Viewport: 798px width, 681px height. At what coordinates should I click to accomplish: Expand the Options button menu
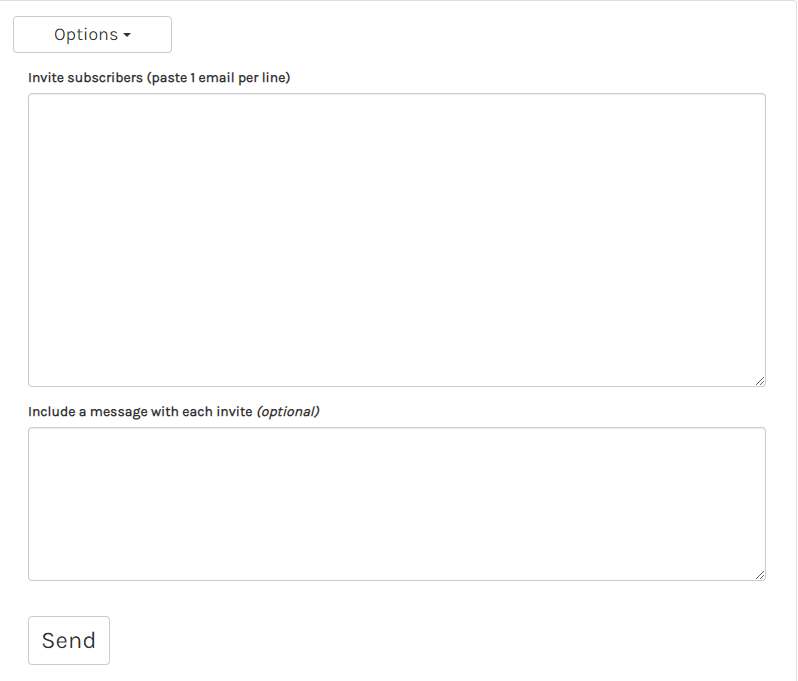pyautogui.click(x=92, y=35)
